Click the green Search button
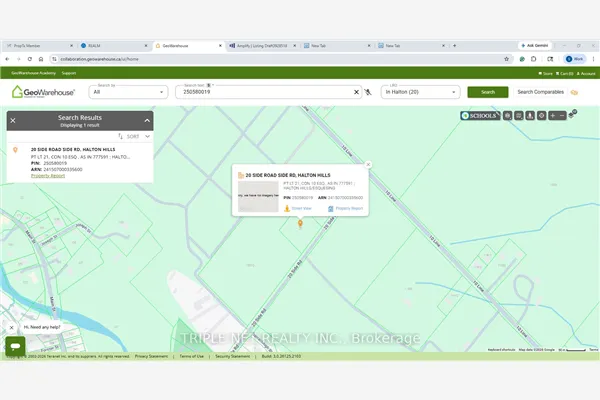The image size is (600, 400). 488,92
